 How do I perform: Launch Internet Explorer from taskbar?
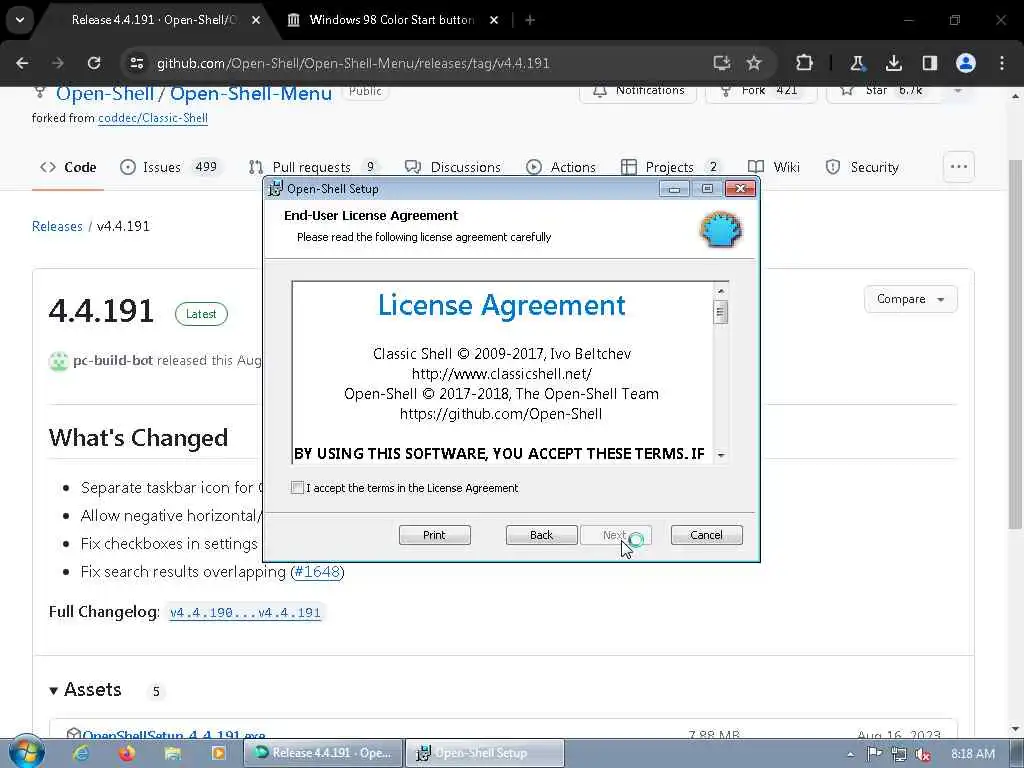pos(81,753)
